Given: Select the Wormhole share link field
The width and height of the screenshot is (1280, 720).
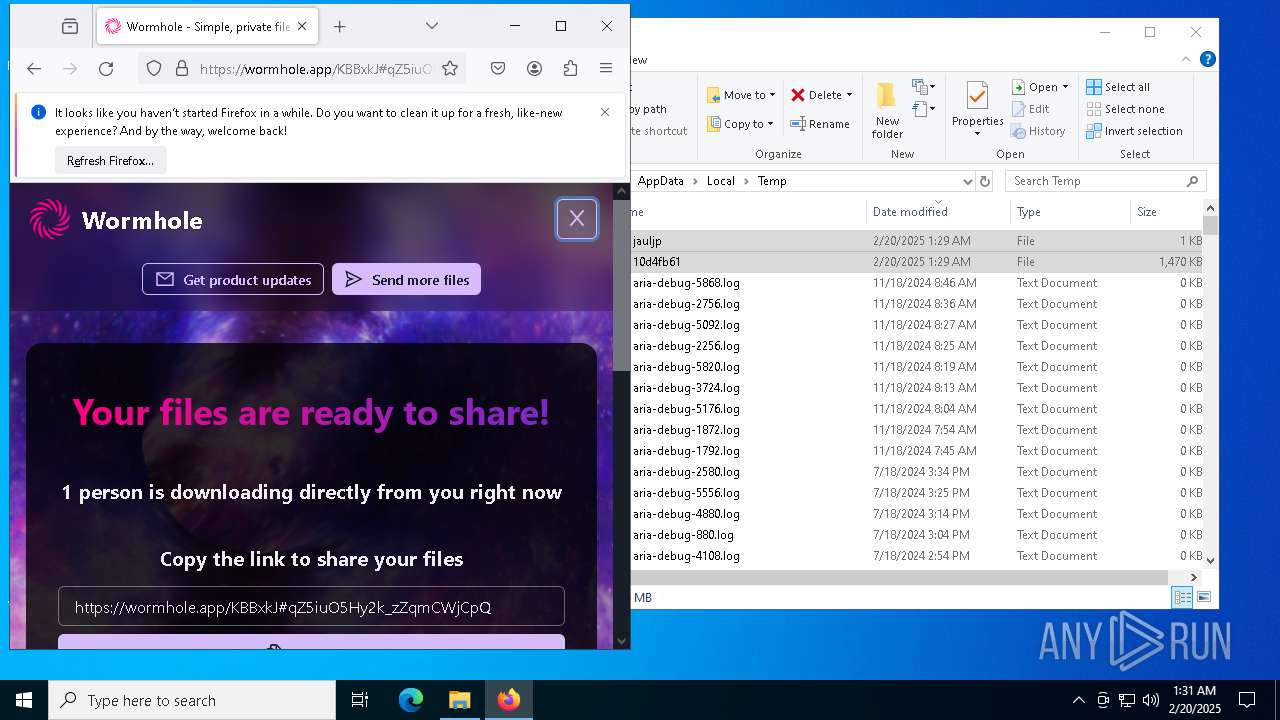Looking at the screenshot, I should click(311, 607).
